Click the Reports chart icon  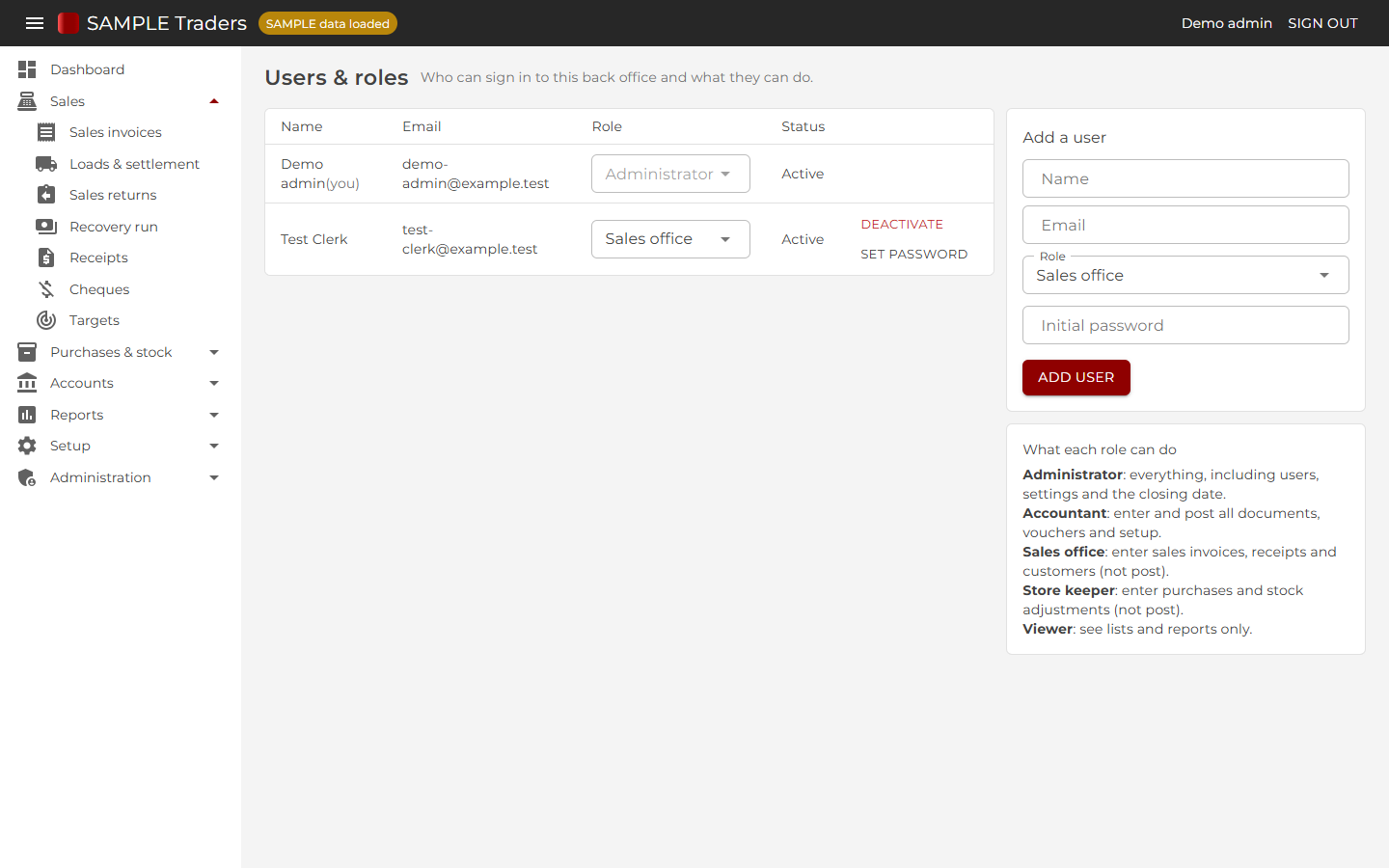pos(27,415)
